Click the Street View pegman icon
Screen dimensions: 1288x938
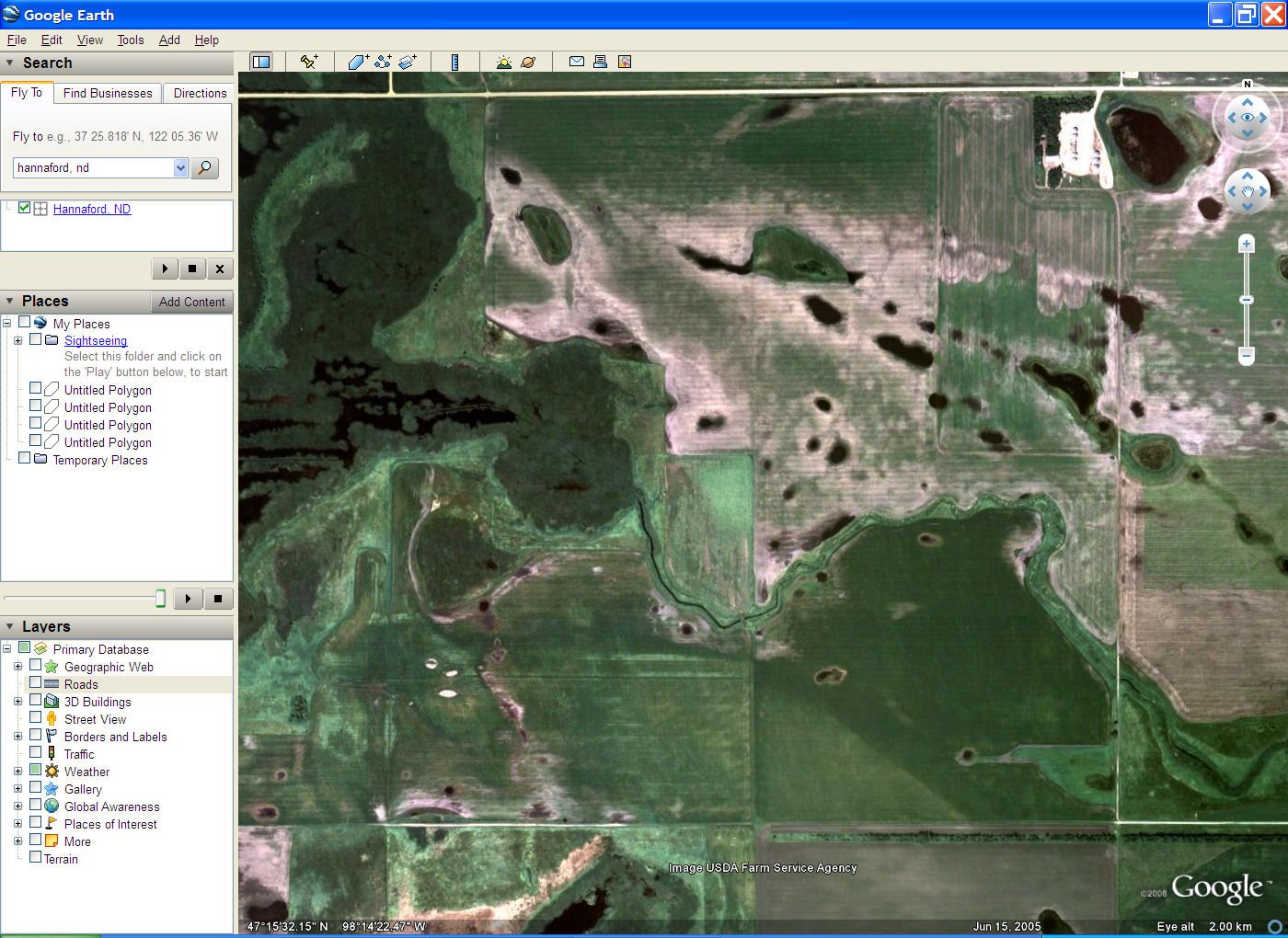[52, 719]
